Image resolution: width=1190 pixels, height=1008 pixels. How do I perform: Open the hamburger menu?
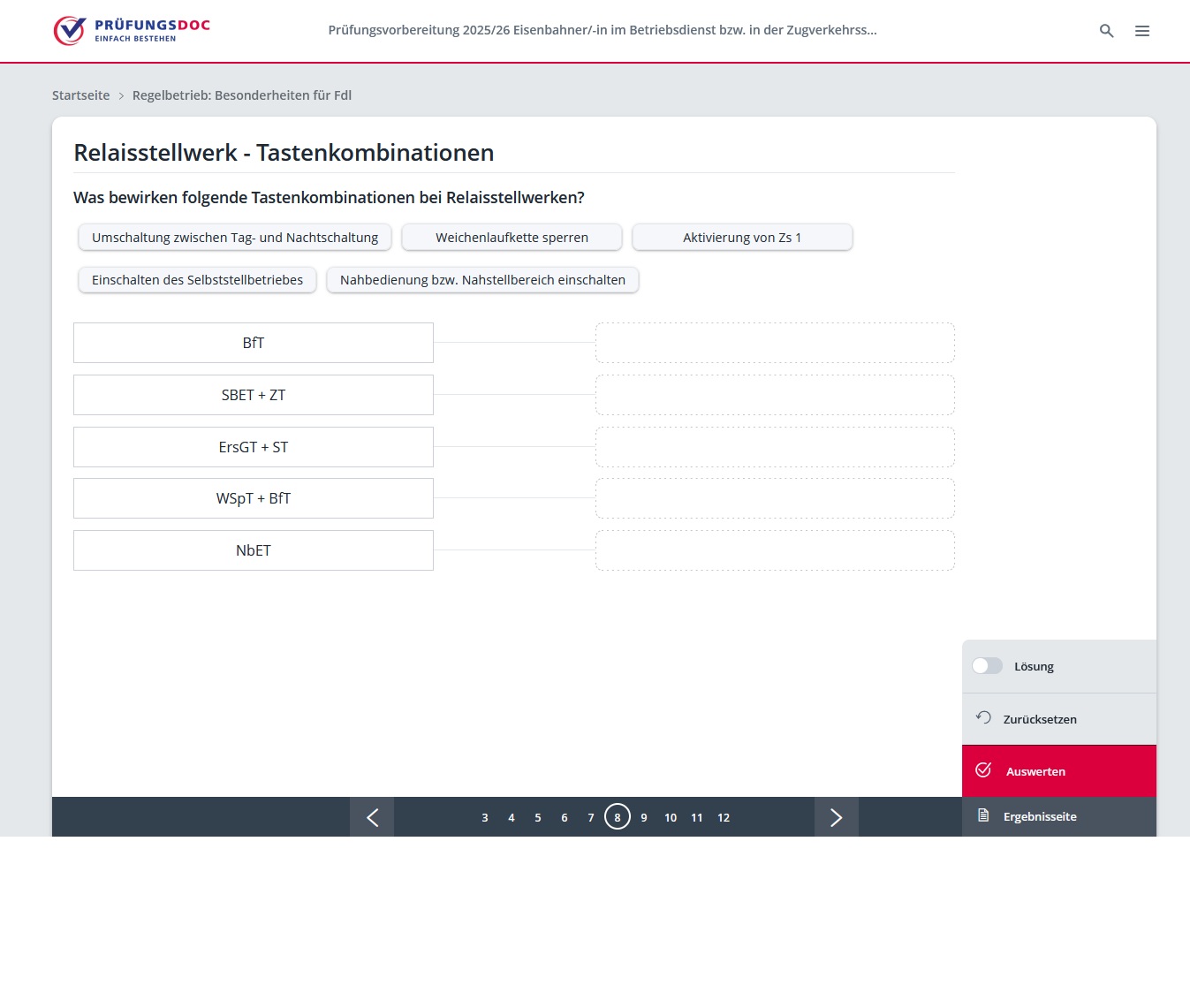(1142, 31)
